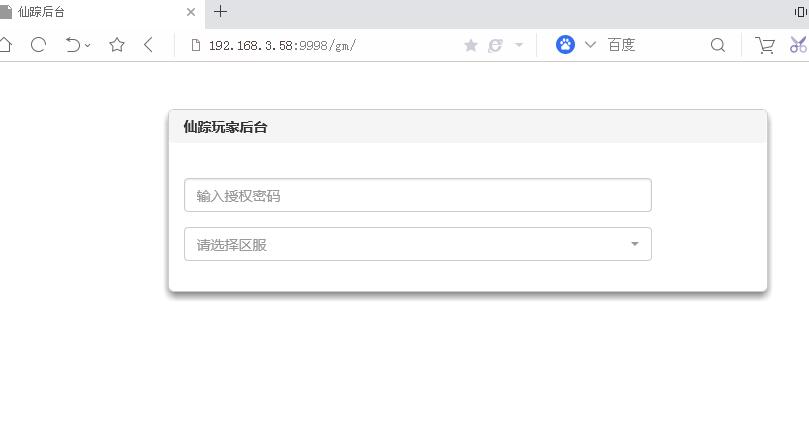This screenshot has height=426, width=809.
Task: Select the 仙踪后台 browser tab
Action: [x=101, y=12]
